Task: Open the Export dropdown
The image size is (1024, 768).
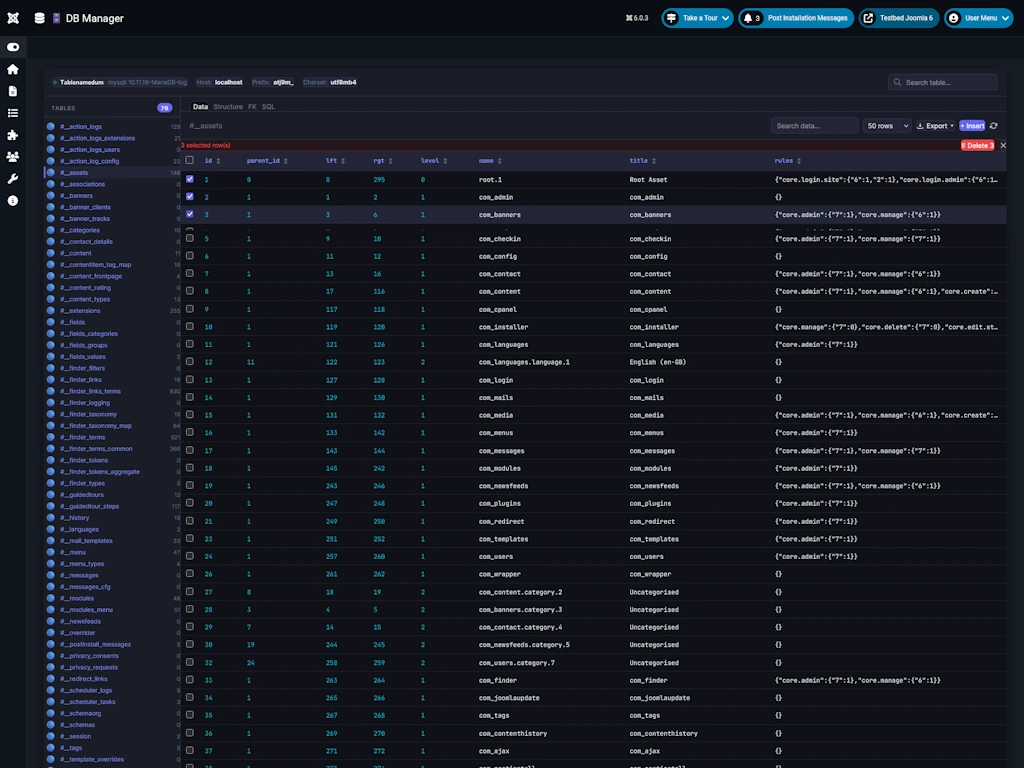Action: click(935, 126)
